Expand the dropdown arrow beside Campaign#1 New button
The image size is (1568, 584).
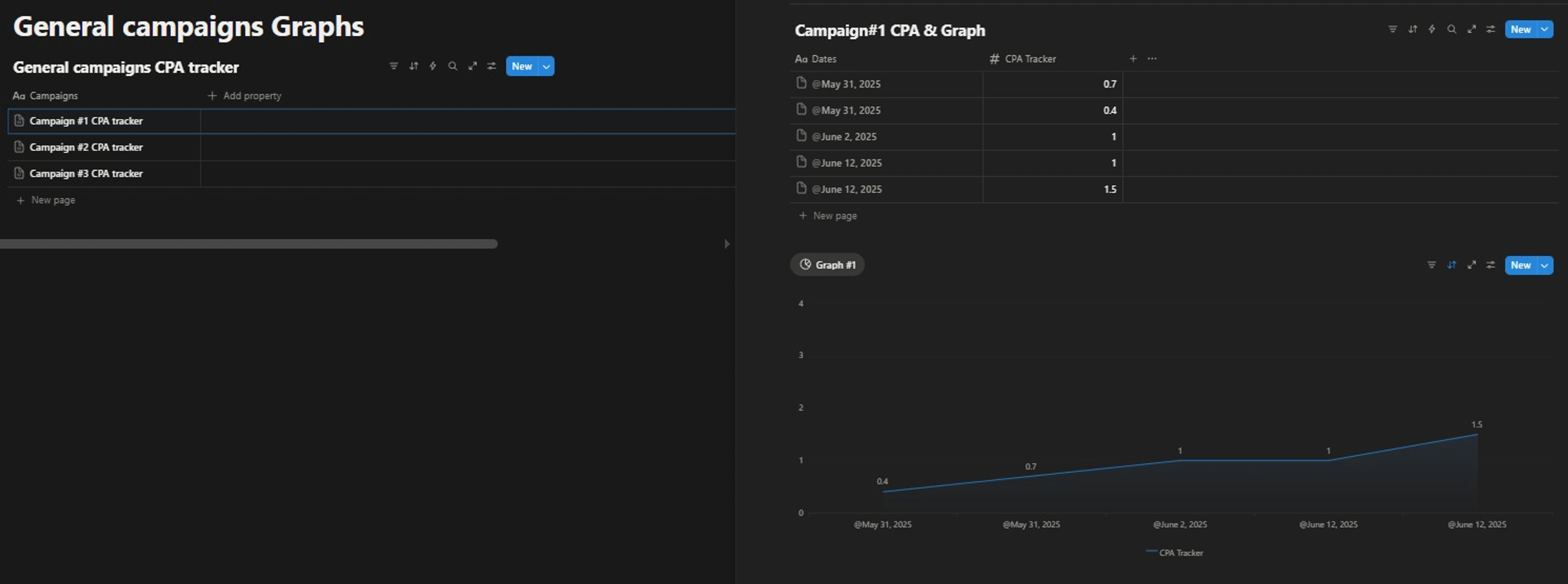click(x=1545, y=29)
